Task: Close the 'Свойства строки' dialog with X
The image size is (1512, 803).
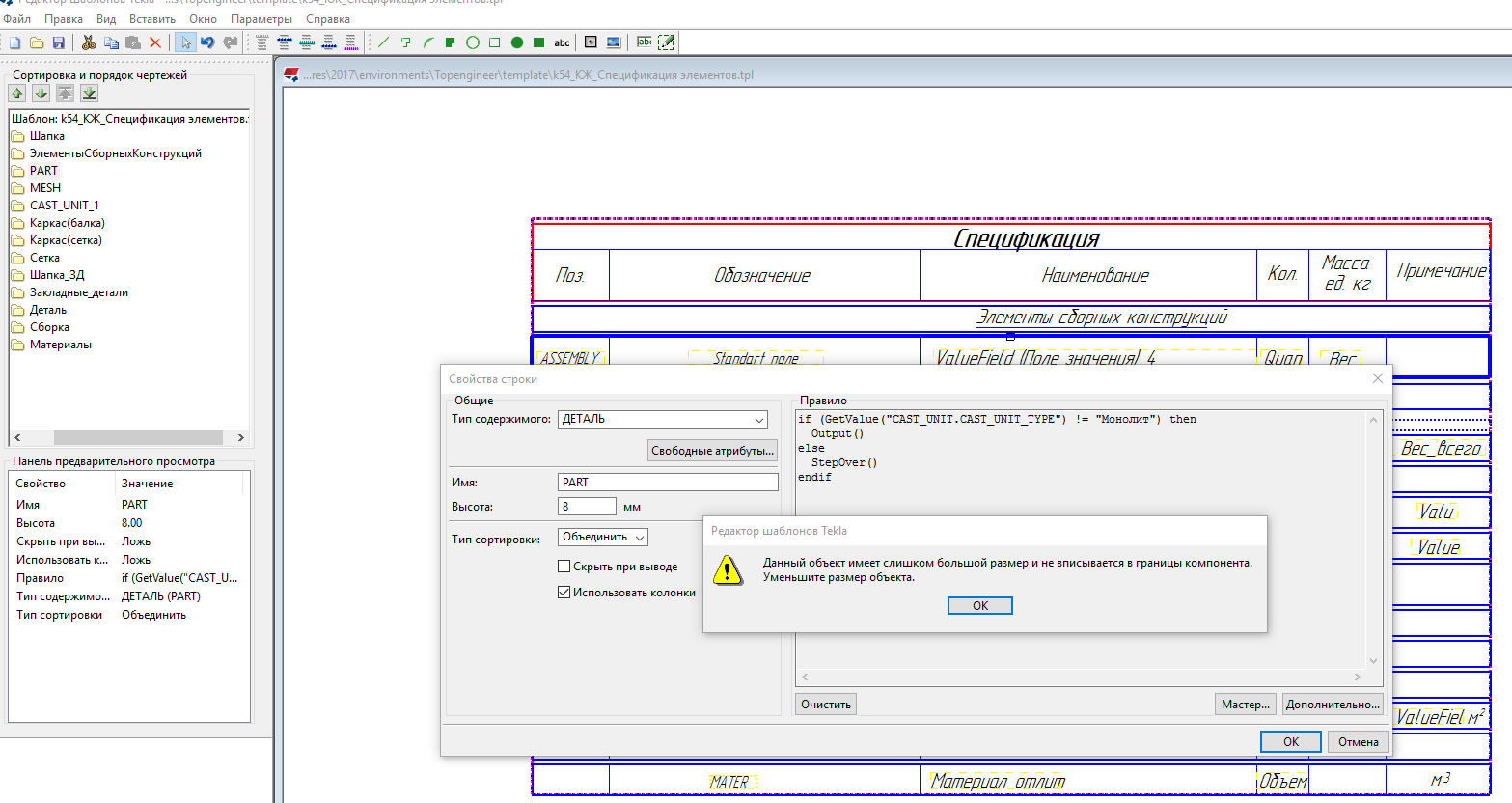Action: (1378, 378)
